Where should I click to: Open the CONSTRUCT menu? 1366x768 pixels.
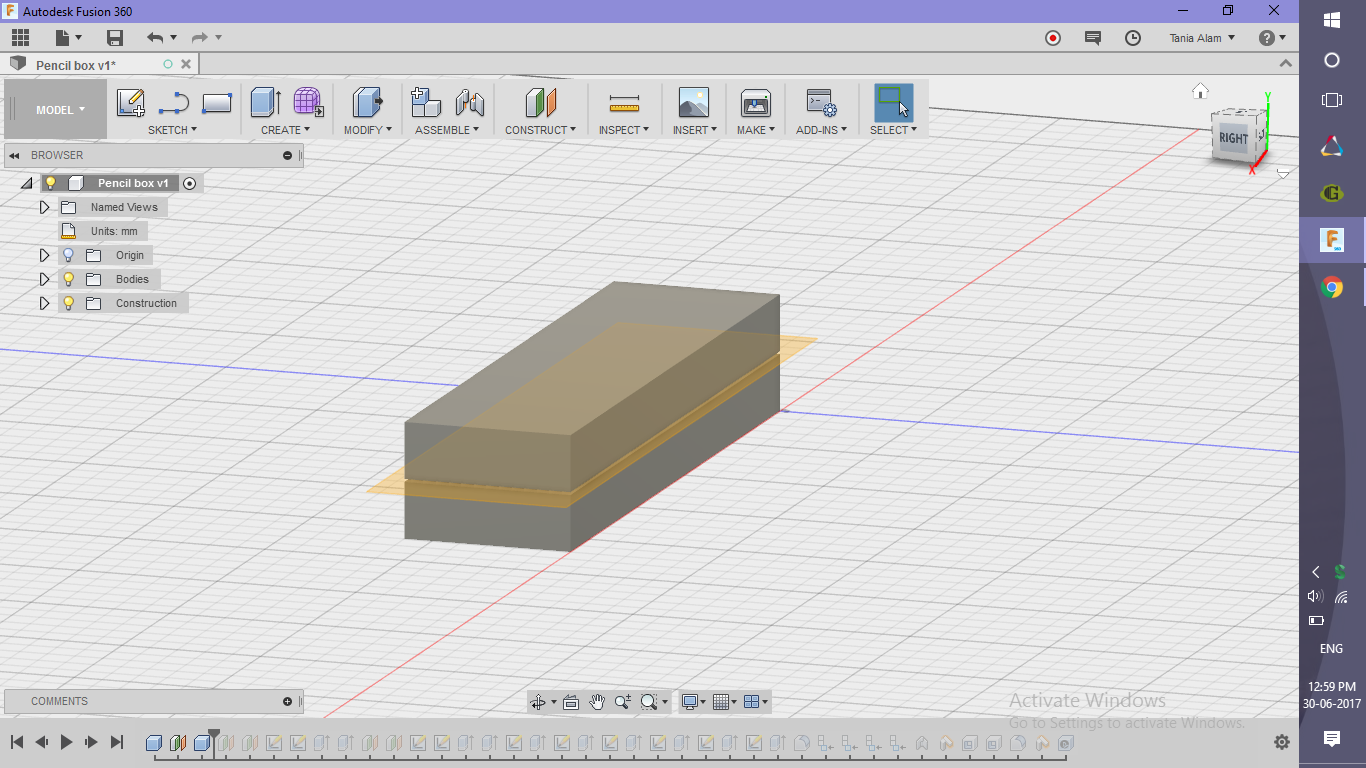pyautogui.click(x=540, y=130)
